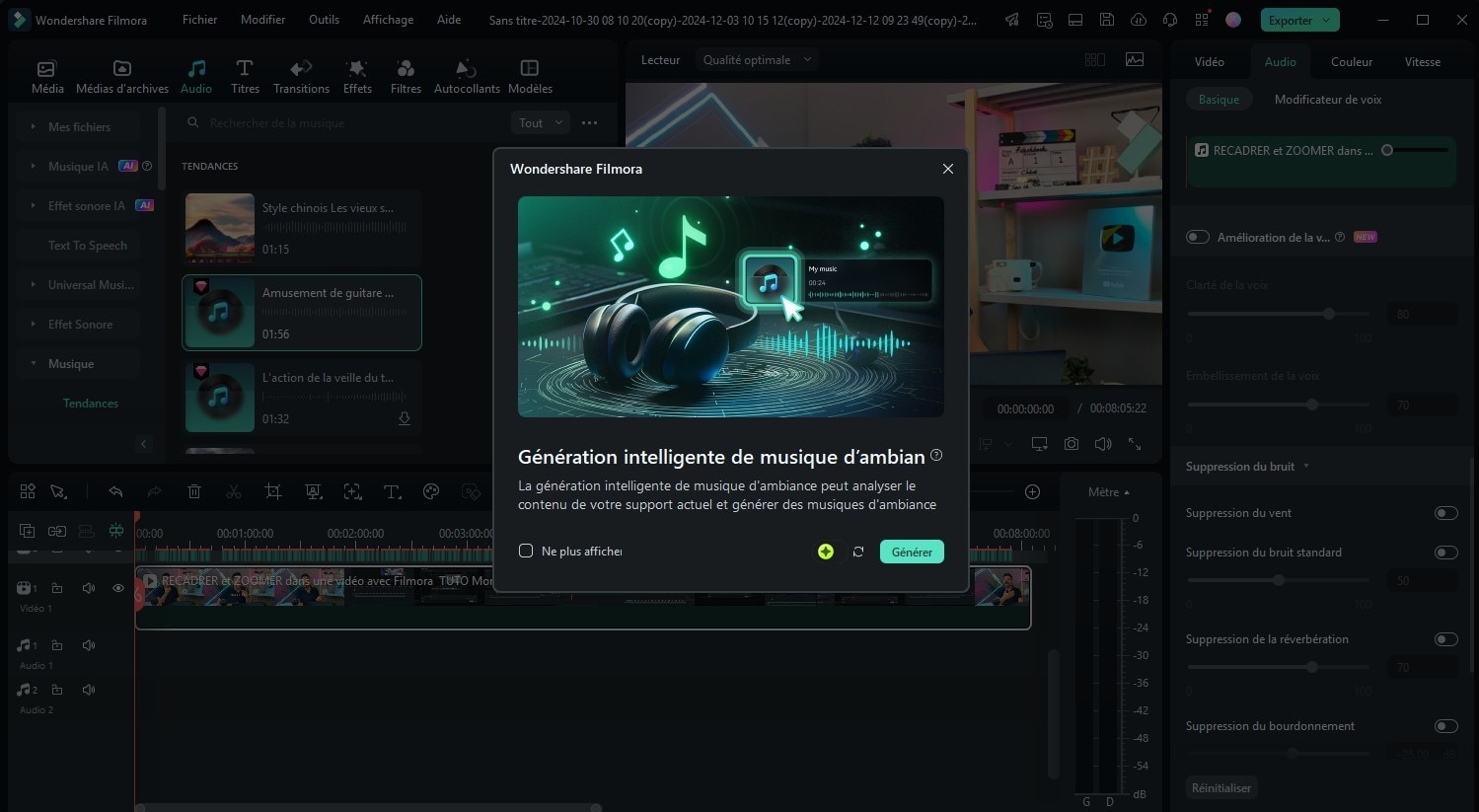
Task: Enable Suppression du vent toggle
Action: tap(1446, 513)
